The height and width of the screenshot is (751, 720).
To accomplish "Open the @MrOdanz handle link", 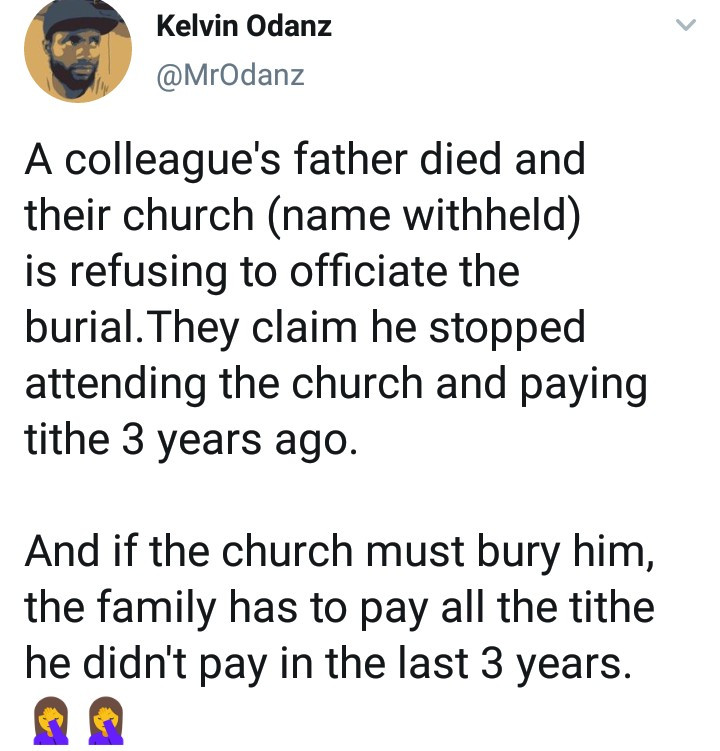I will [x=230, y=75].
